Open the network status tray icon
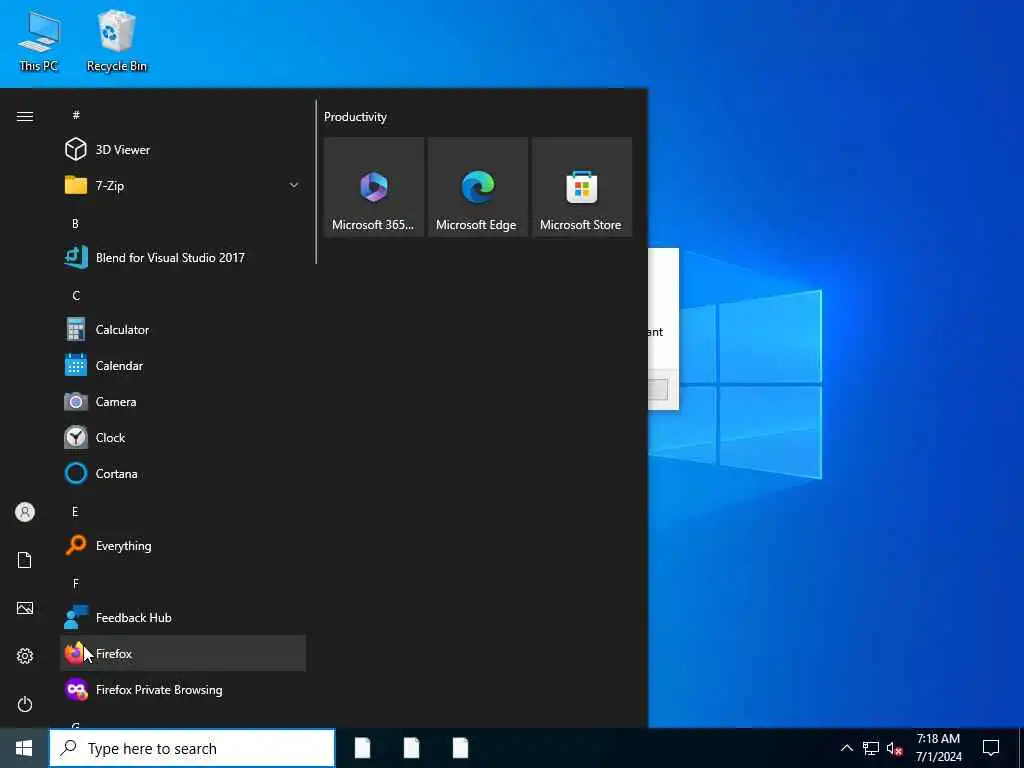Screen dimensions: 1024x768 coord(871,748)
